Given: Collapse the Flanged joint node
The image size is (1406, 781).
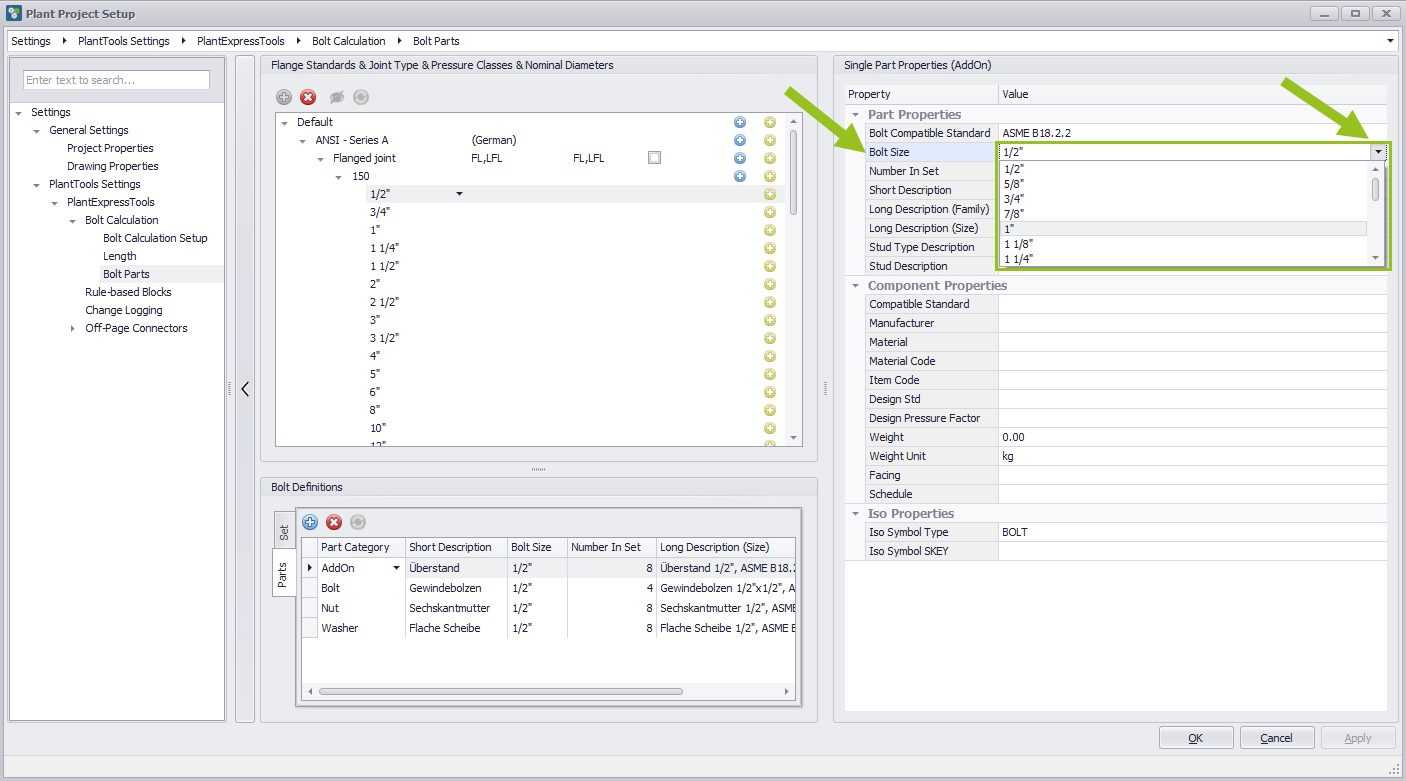Looking at the screenshot, I should click(321, 158).
